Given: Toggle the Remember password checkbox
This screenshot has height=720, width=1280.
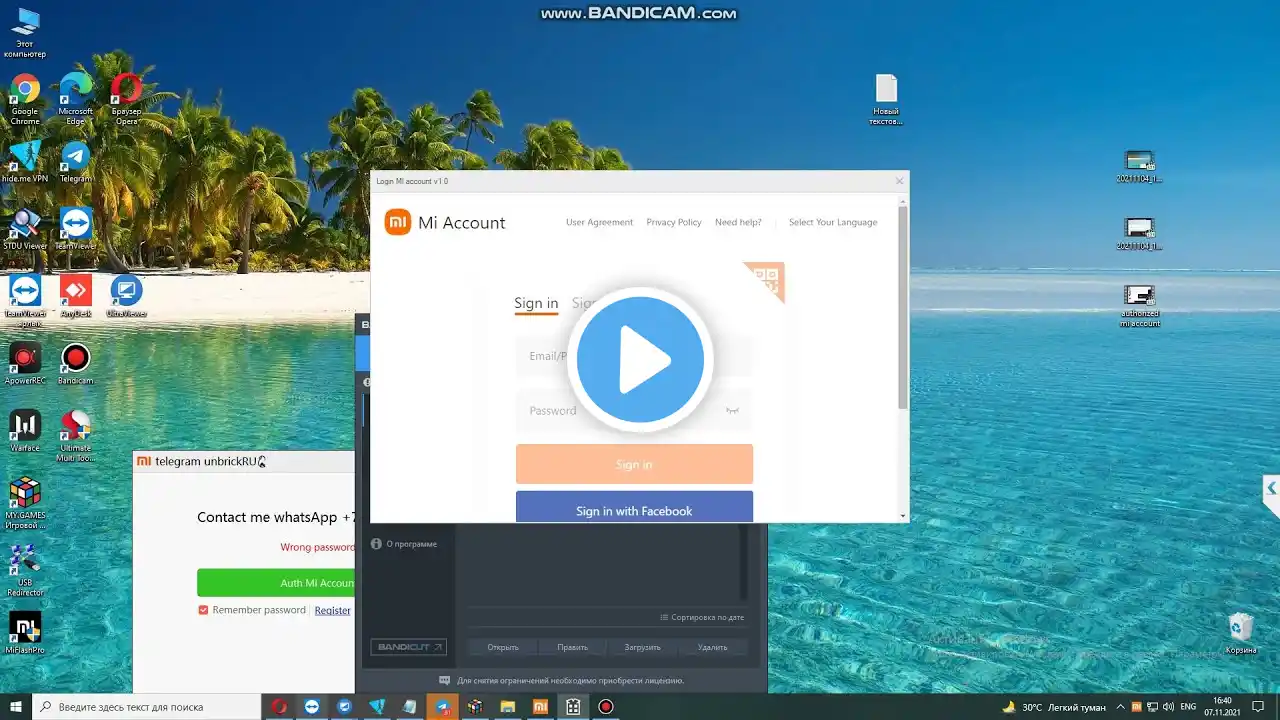Looking at the screenshot, I should coord(203,610).
